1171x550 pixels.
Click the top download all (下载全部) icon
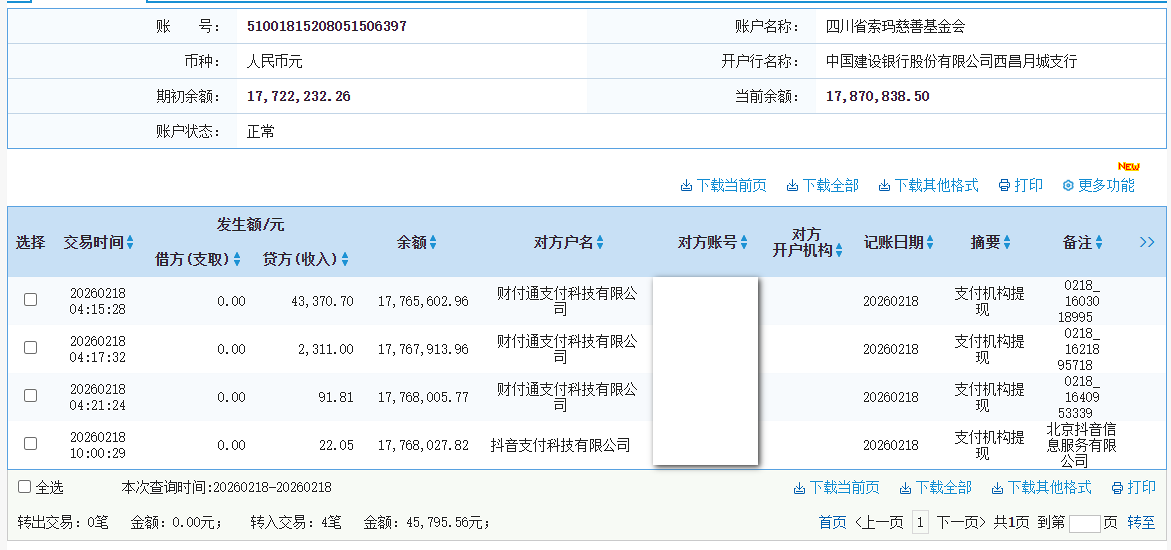(792, 186)
